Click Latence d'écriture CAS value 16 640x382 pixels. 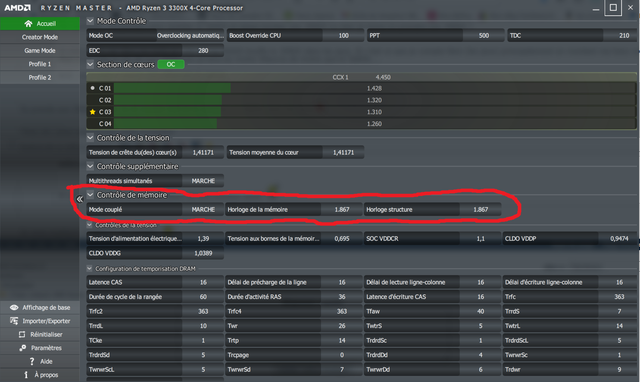[x=480, y=297]
